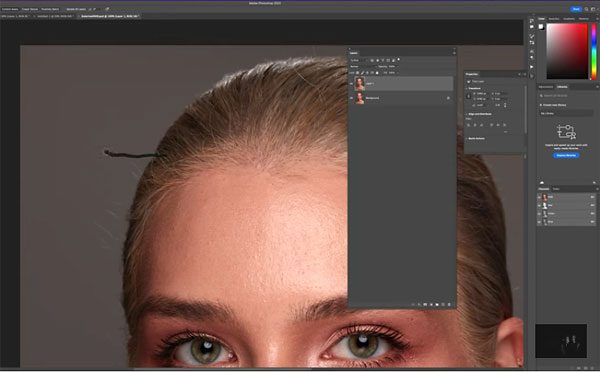Open the layer Fill dropdown
Image resolution: width=600 pixels, height=372 pixels.
pos(393,73)
